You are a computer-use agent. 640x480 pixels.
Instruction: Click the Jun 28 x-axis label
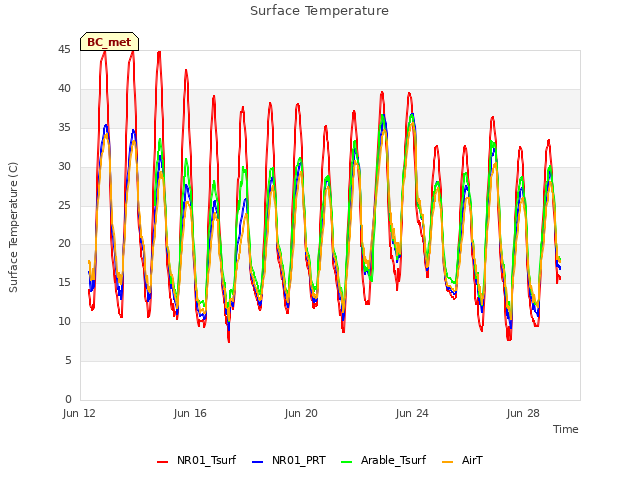(523, 413)
